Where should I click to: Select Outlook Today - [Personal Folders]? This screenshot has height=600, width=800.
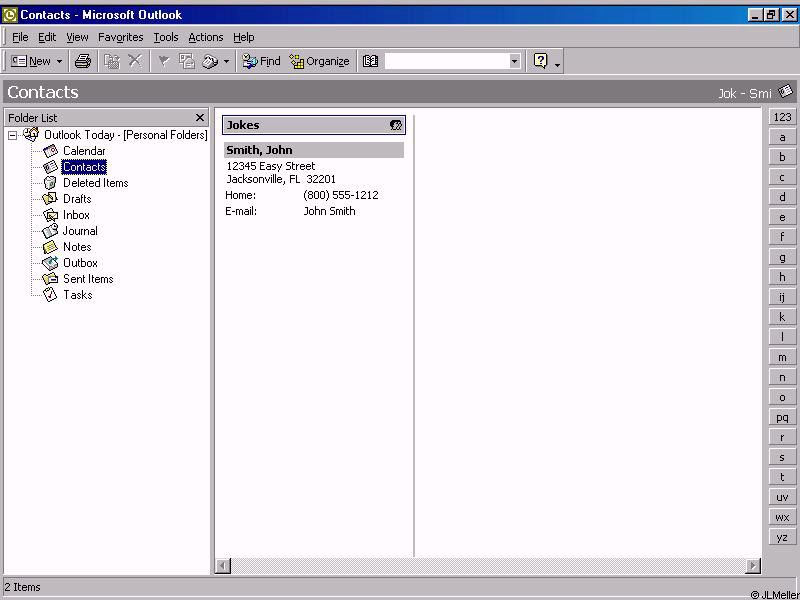(126, 135)
